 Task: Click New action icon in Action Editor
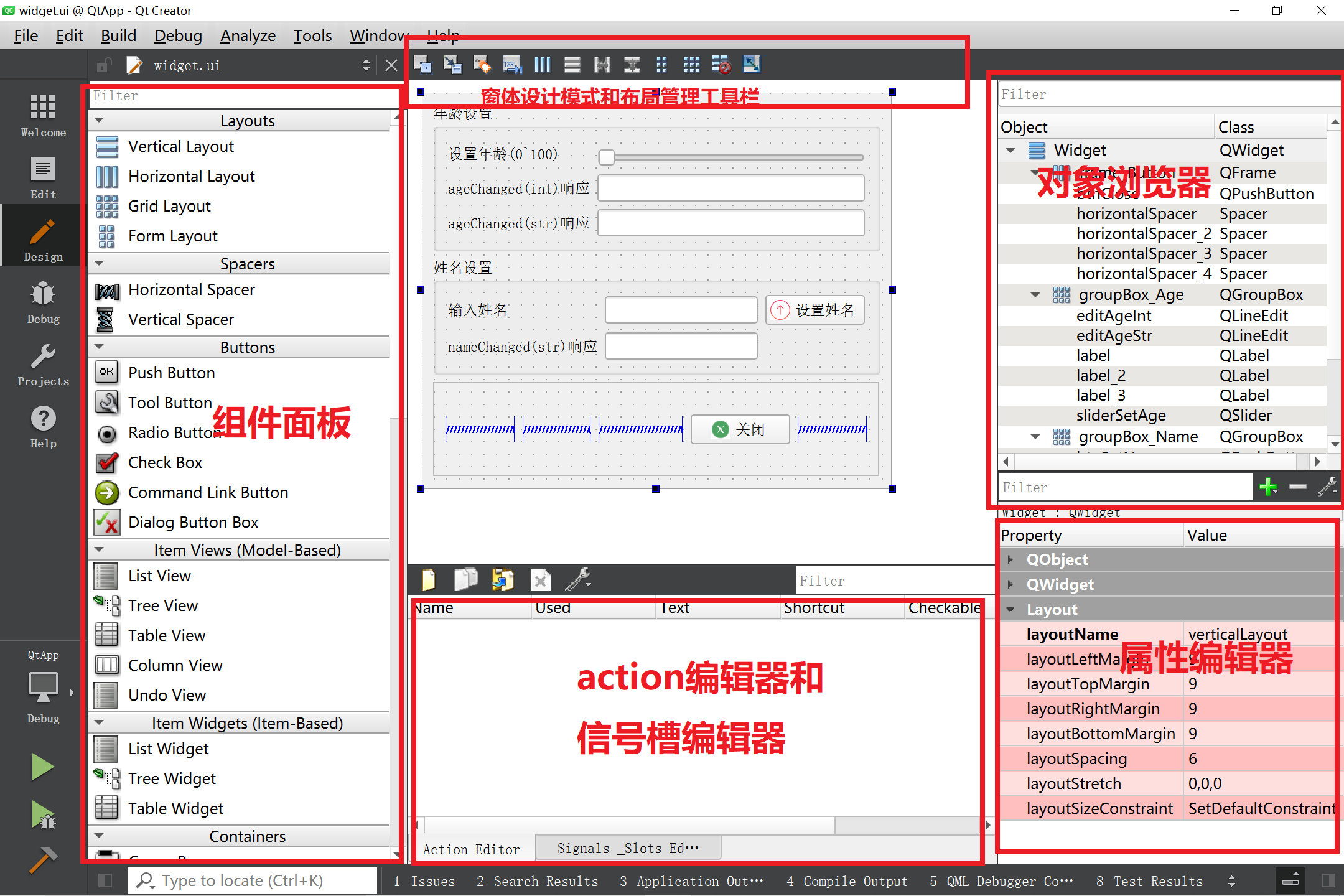429,580
